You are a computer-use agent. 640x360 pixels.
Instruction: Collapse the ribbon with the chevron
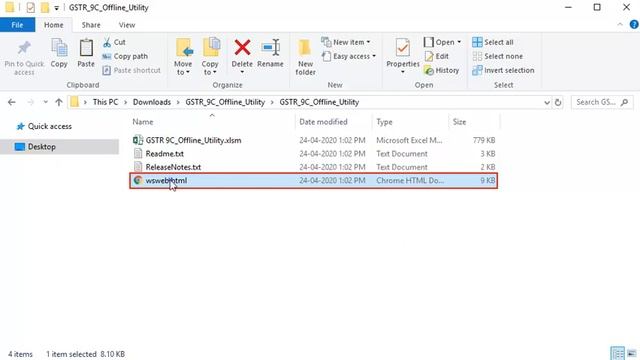coord(620,25)
